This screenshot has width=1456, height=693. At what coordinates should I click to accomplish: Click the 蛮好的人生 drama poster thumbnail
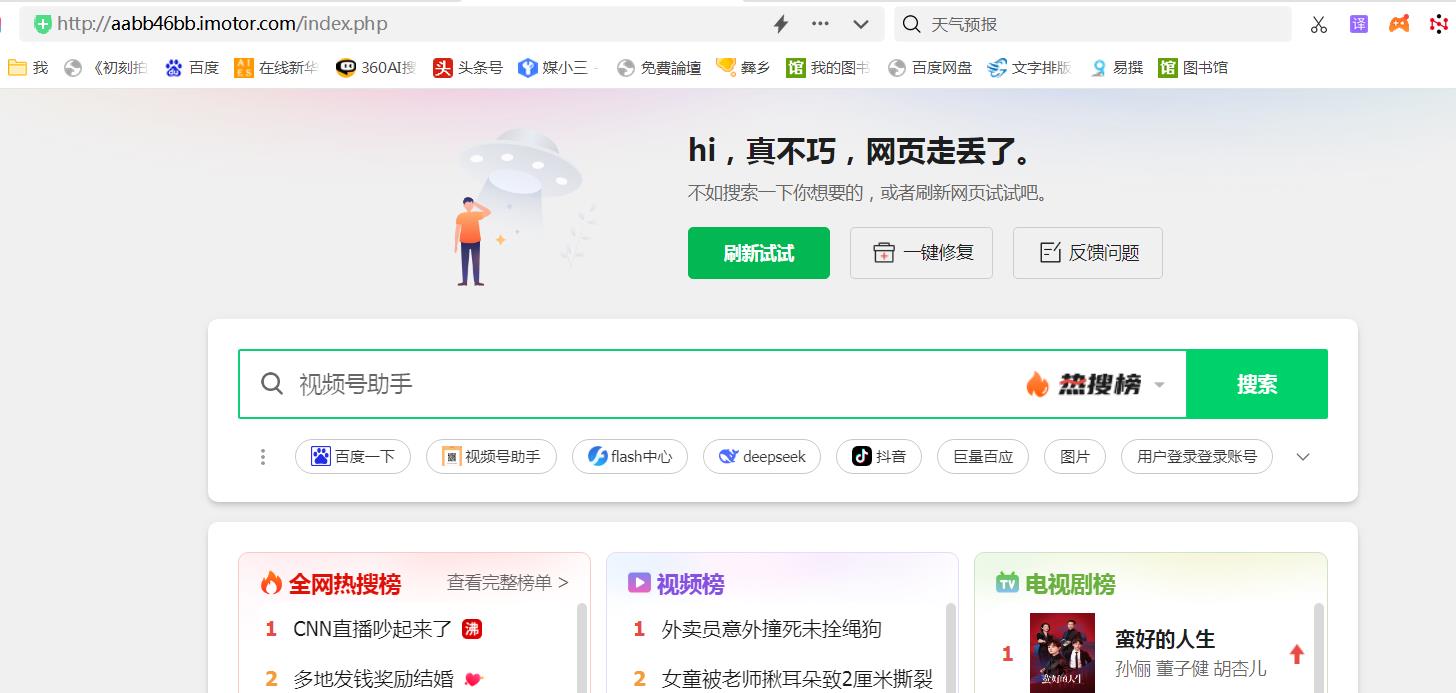(1062, 652)
